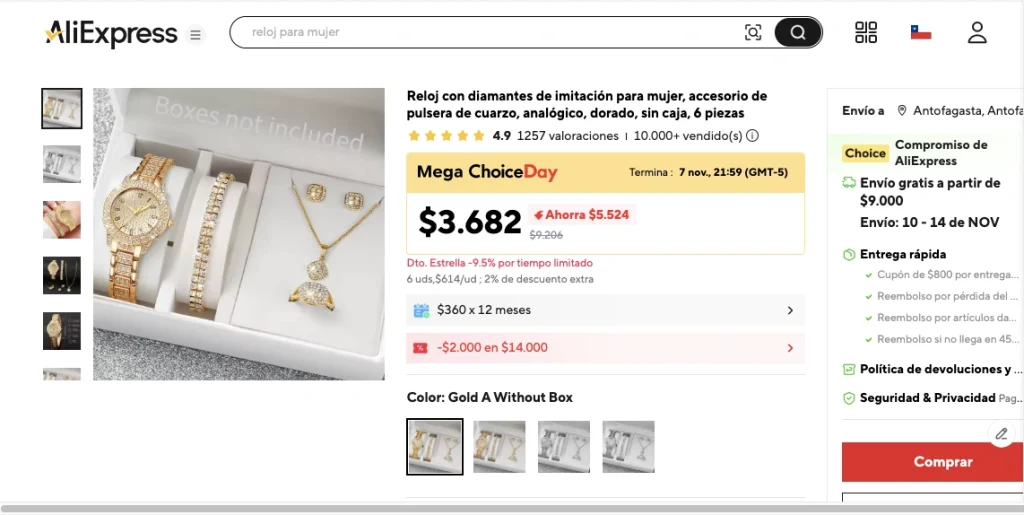The image size is (1024, 515).
Task: Expand the $360 x 12 meses installment row
Action: pos(605,310)
